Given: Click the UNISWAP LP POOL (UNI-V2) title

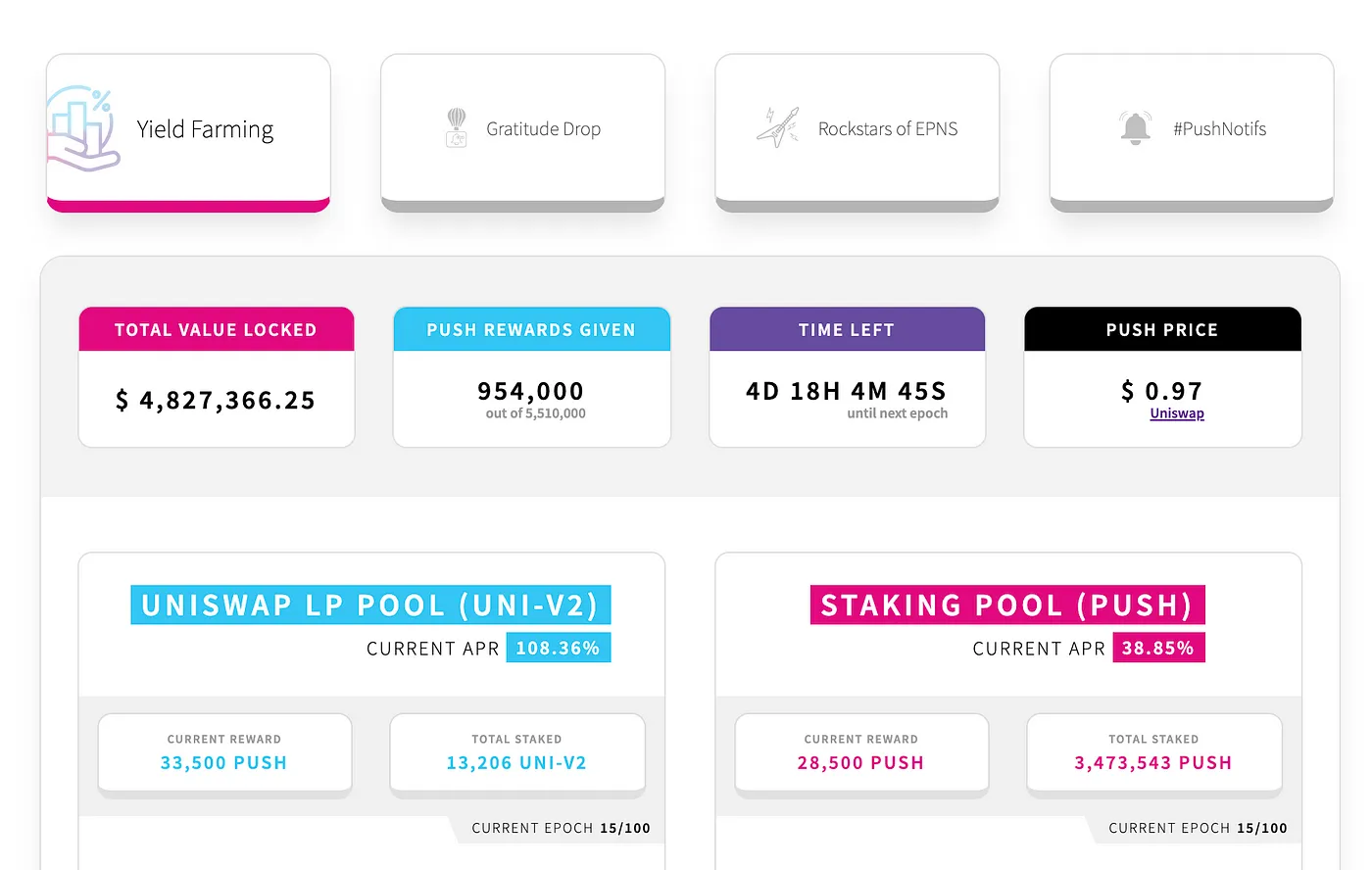Looking at the screenshot, I should coord(371,604).
